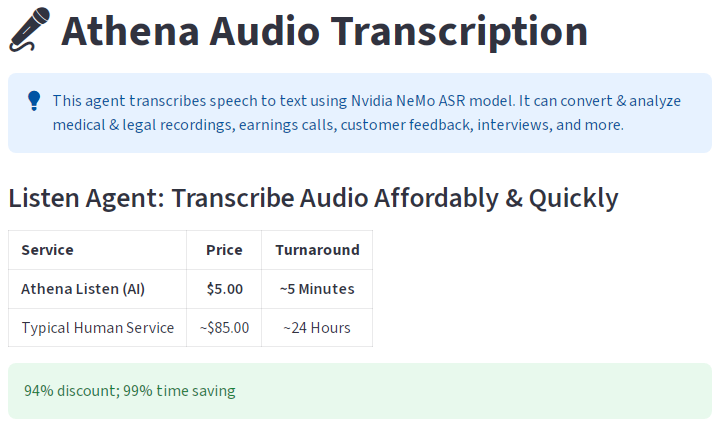Click the "Athena Audio Transcription" page title

click(x=324, y=31)
